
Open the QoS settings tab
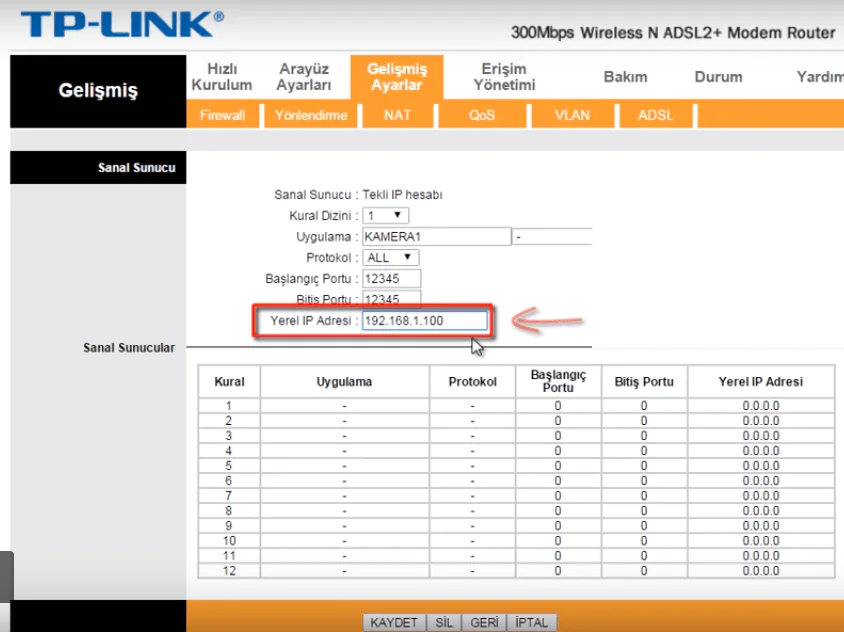pyautogui.click(x=481, y=115)
